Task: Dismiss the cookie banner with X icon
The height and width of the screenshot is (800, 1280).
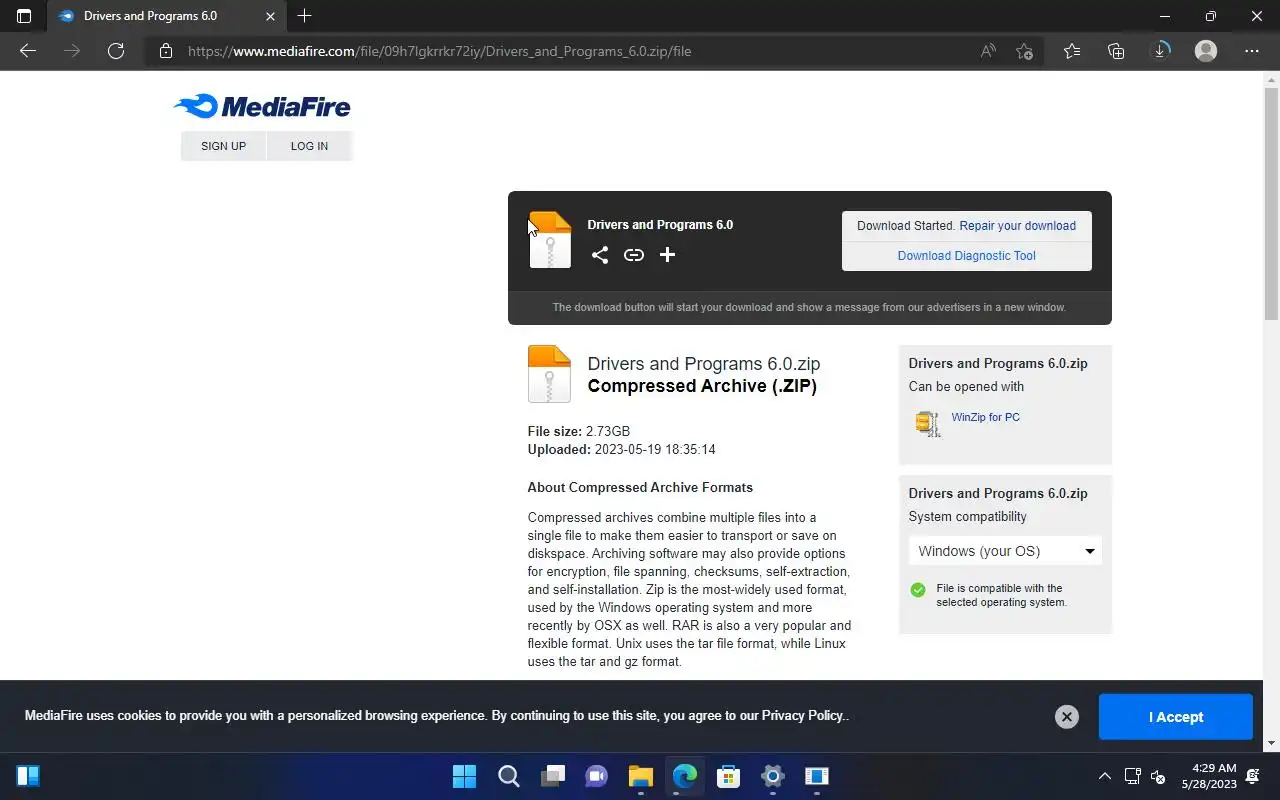Action: click(1067, 716)
